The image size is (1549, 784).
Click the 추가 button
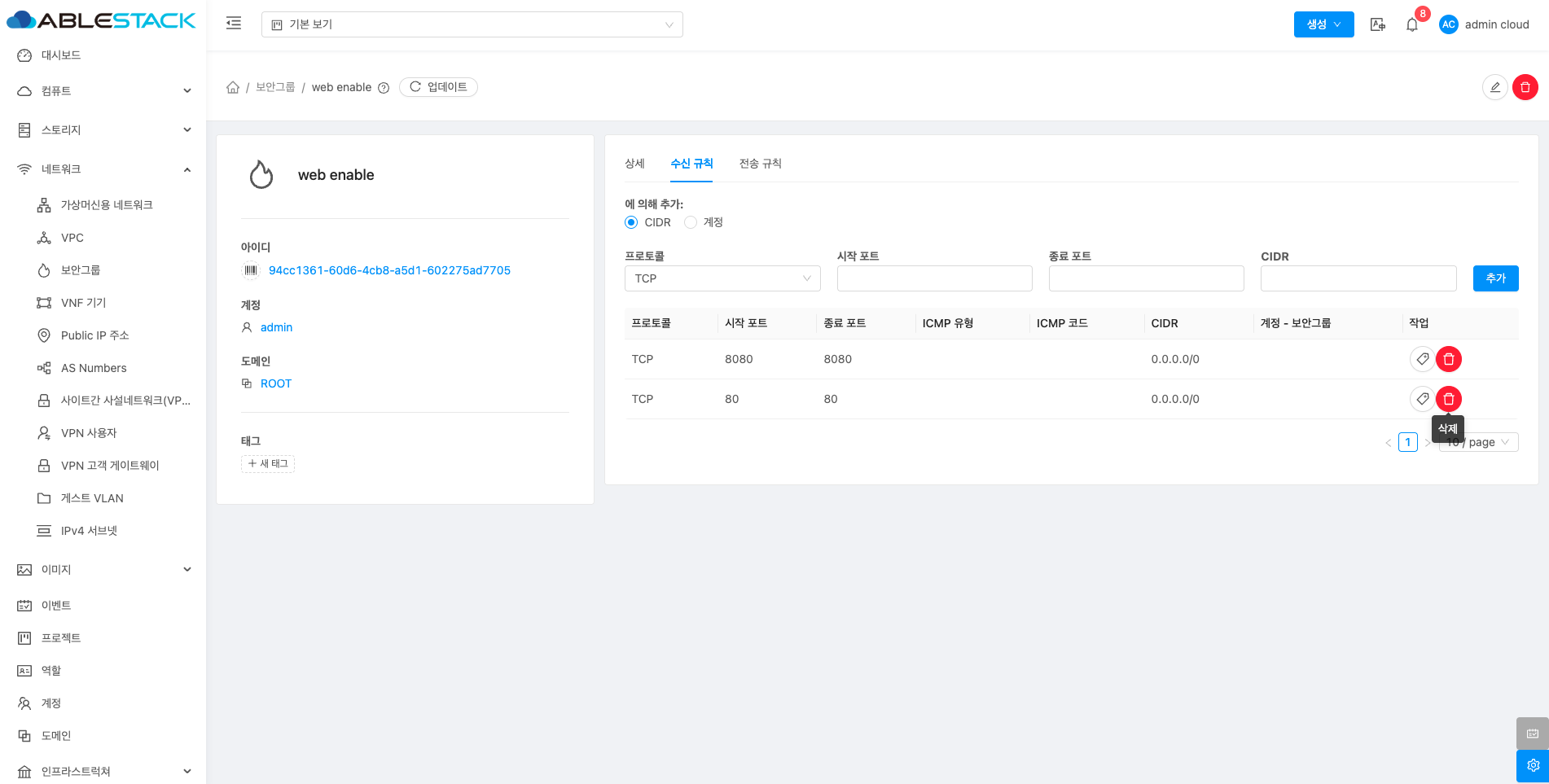coord(1495,278)
